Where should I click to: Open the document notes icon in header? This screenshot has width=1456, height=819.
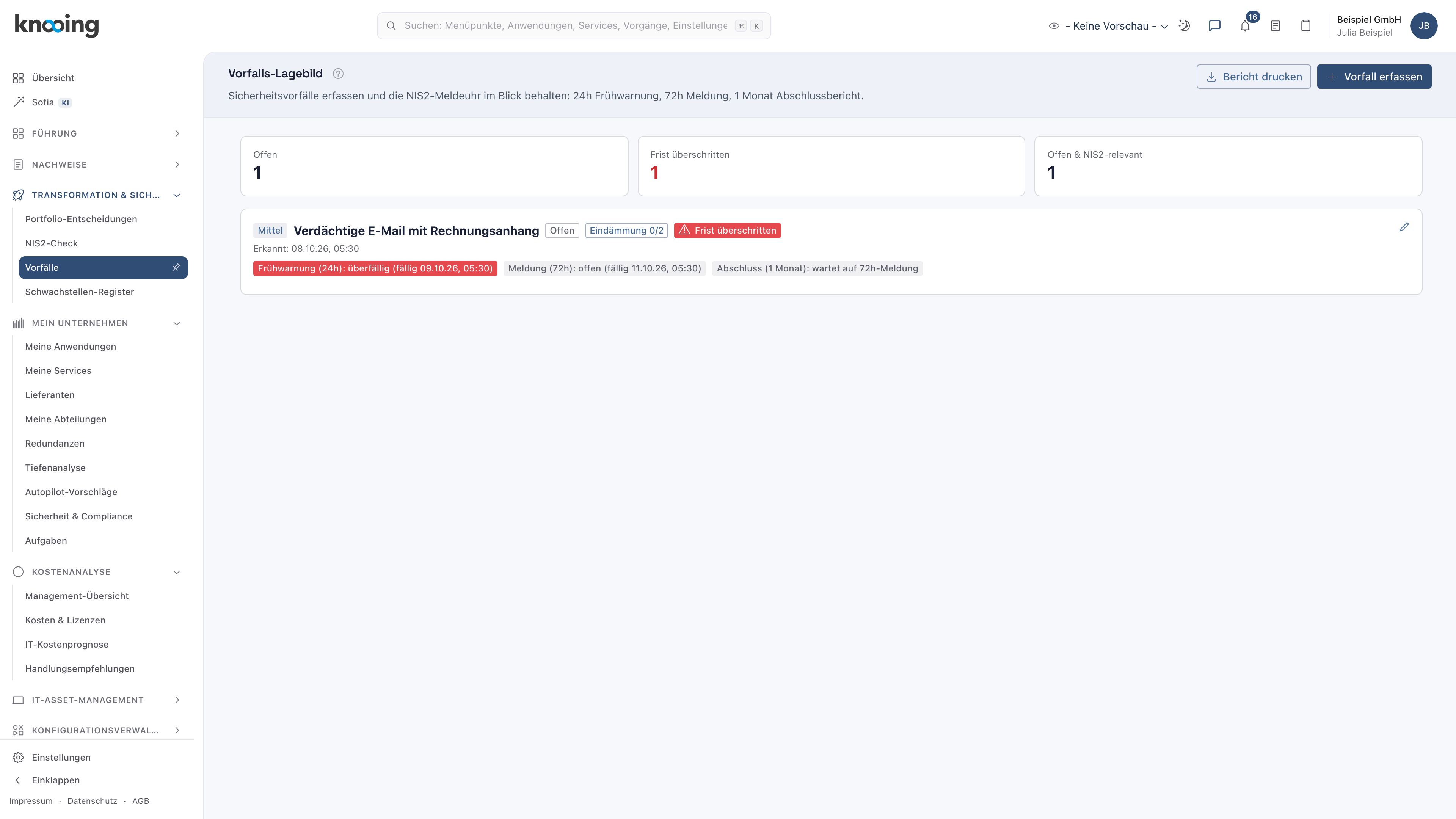[1275, 25]
